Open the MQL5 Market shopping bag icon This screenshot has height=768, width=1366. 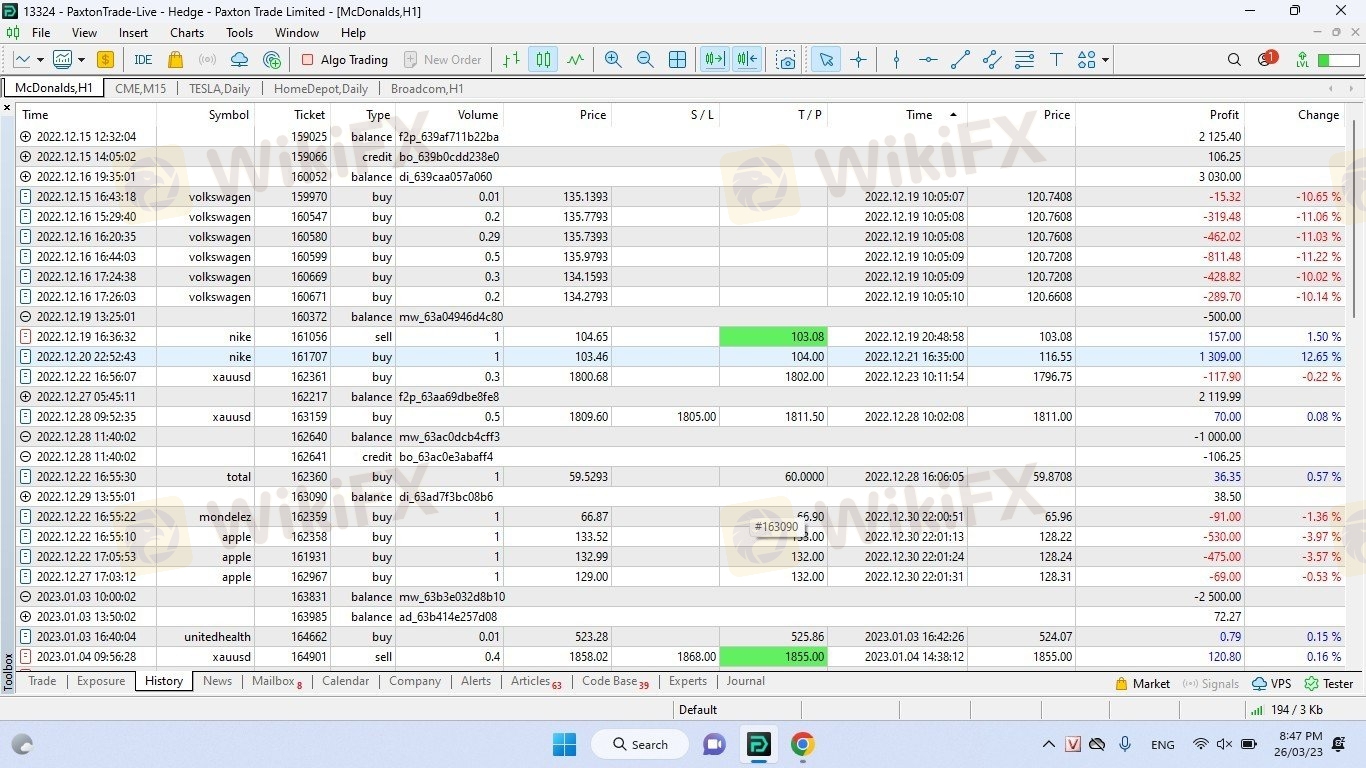click(176, 60)
